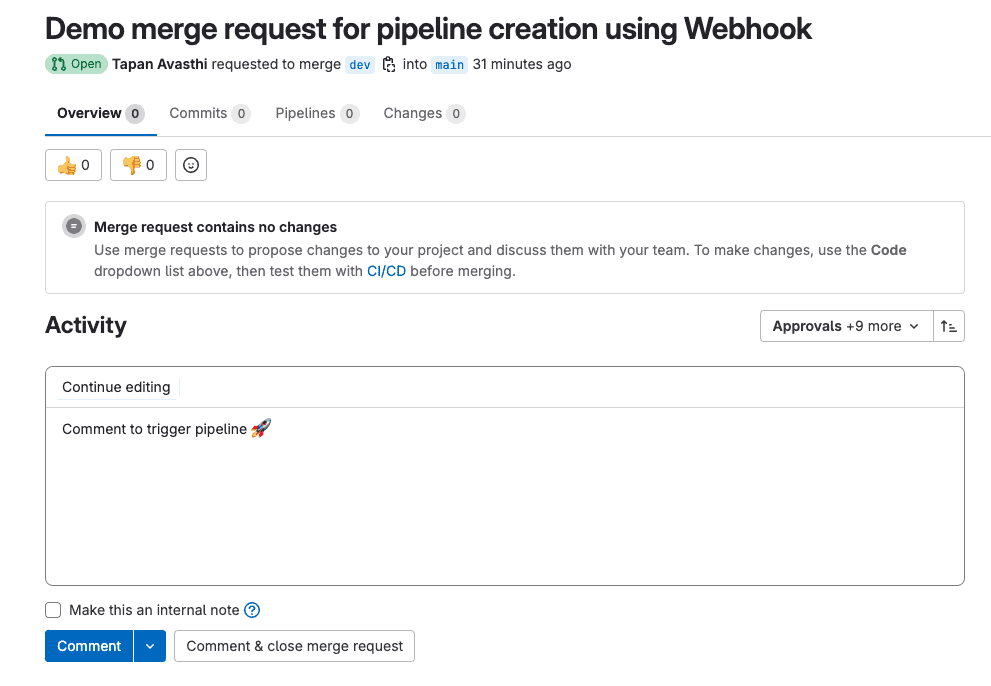Click the thumbs up reaction button
Viewport: 991px width, 686px height.
coord(73,165)
